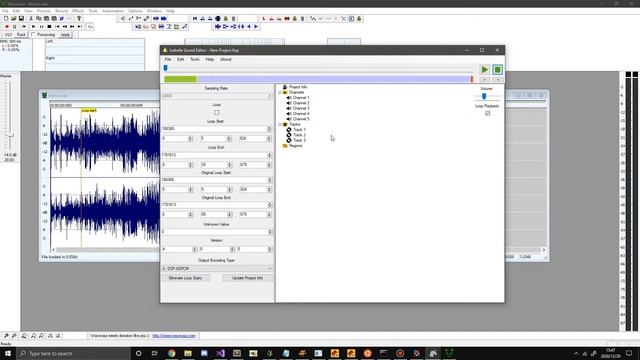The width and height of the screenshot is (640, 360).
Task: Select Channel 4 in the tree
Action: tap(301, 114)
